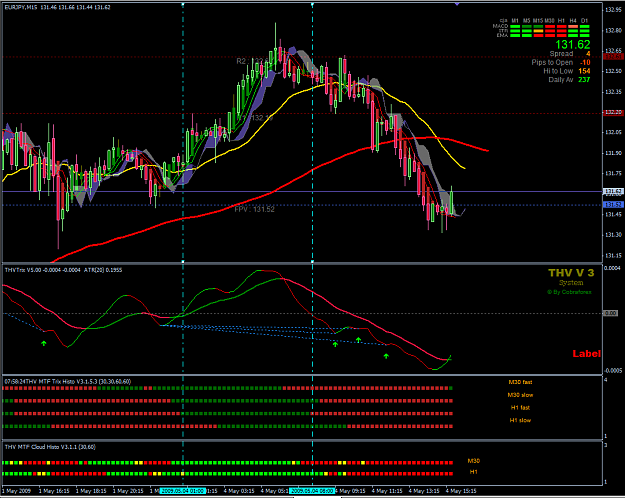This screenshot has width=625, height=498.
Task: Click the green Daily Av value 237
Action: click(x=584, y=80)
